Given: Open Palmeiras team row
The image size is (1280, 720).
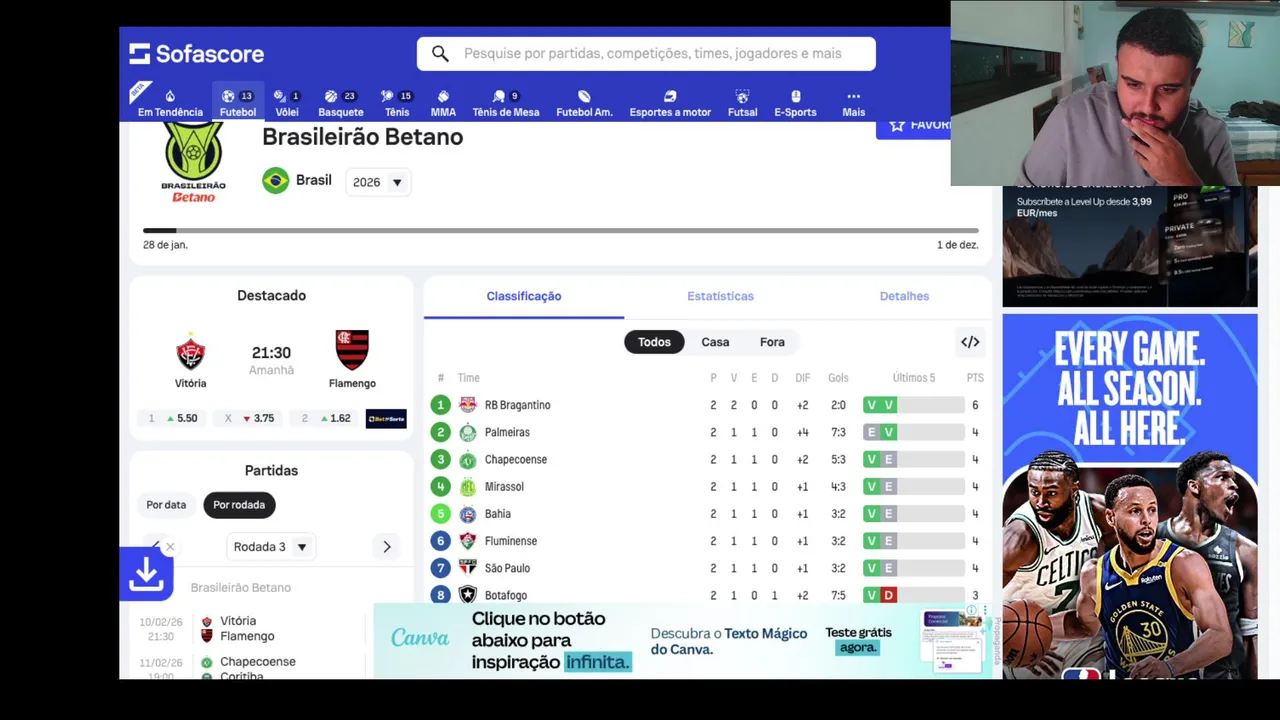Looking at the screenshot, I should click(708, 432).
